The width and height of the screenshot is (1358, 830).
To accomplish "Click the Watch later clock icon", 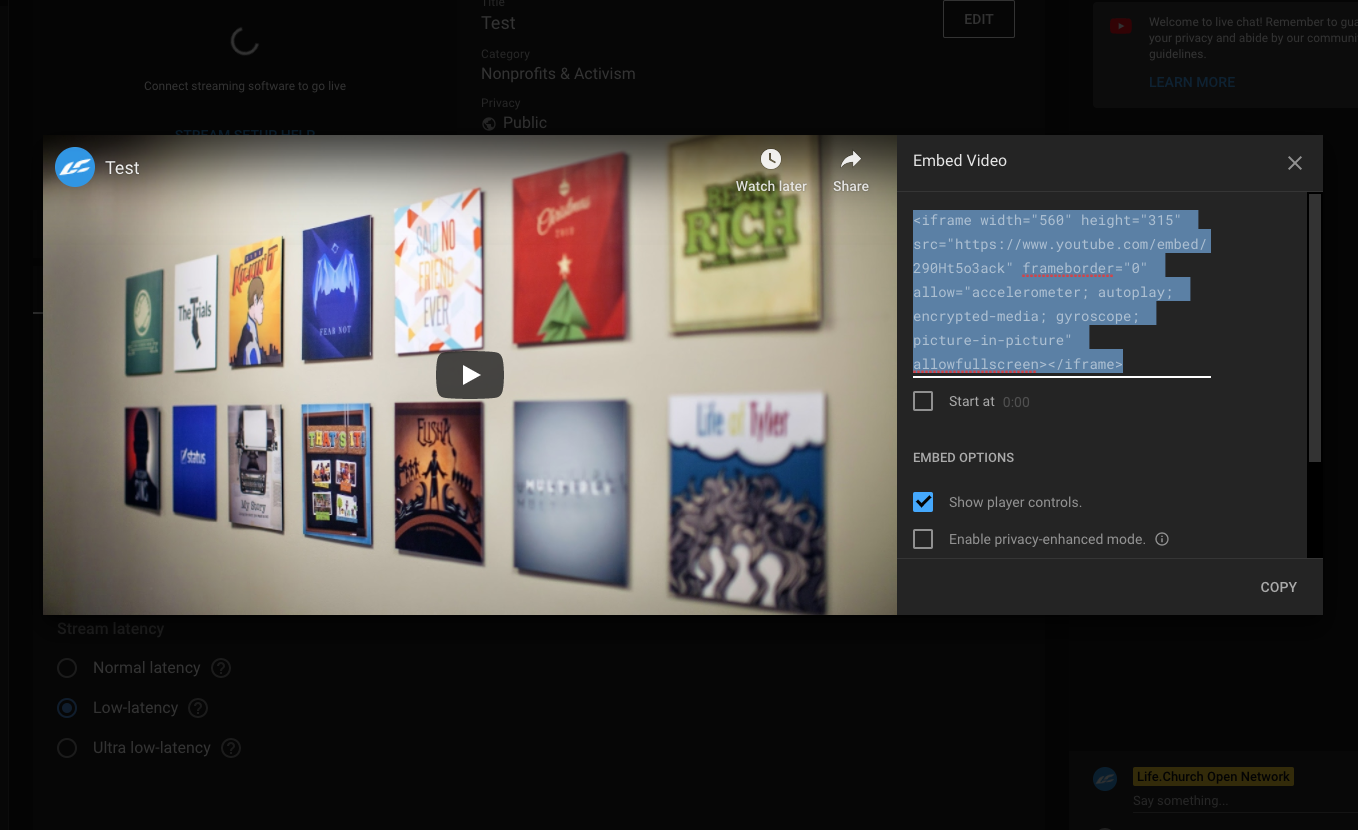I will [770, 160].
